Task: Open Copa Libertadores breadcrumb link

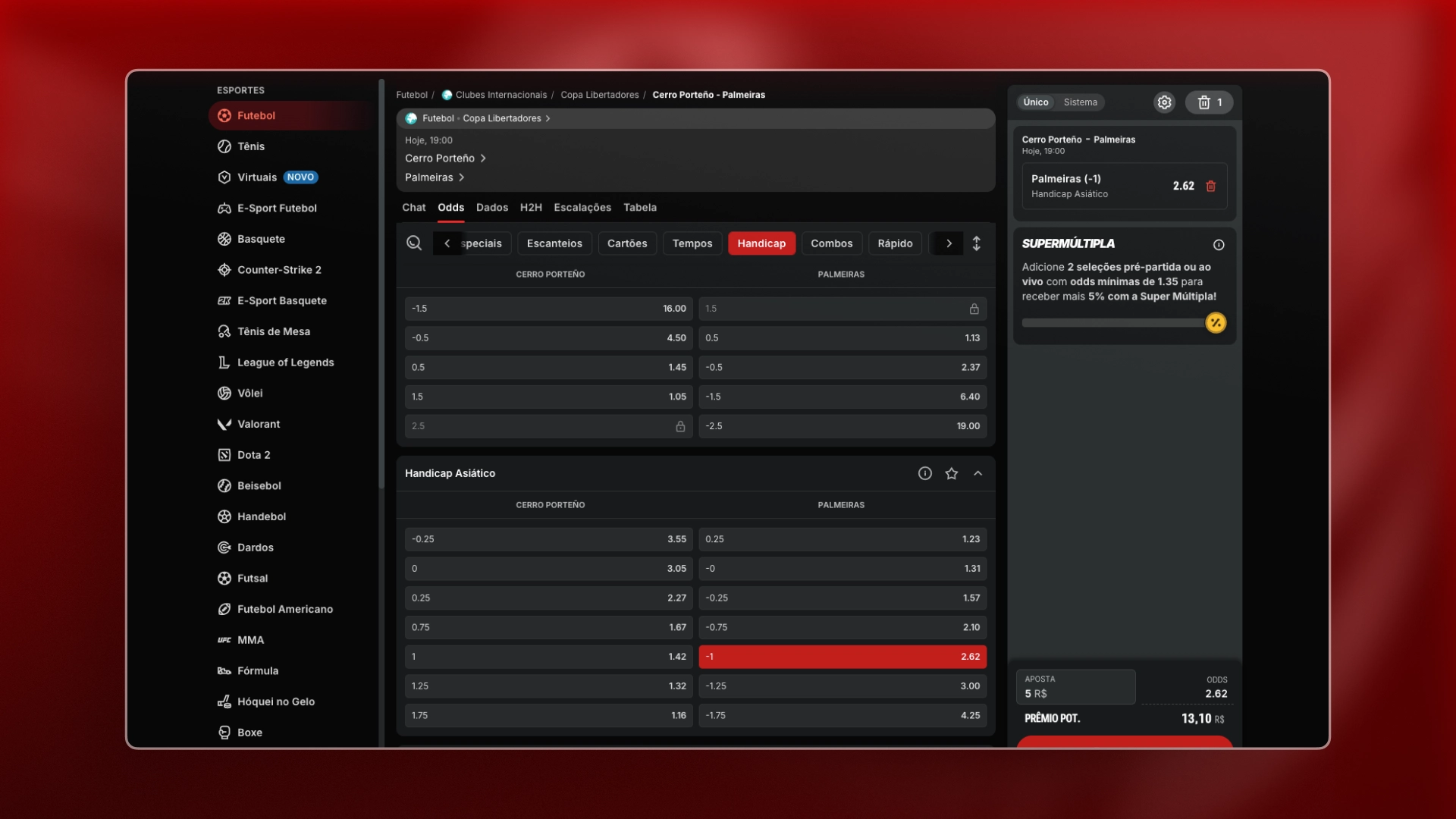Action: (x=600, y=95)
